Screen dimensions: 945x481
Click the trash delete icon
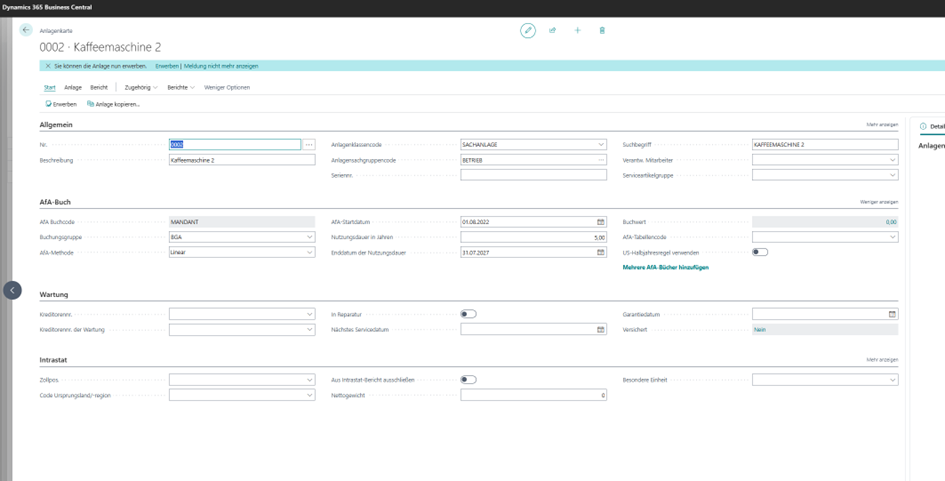[x=602, y=31]
